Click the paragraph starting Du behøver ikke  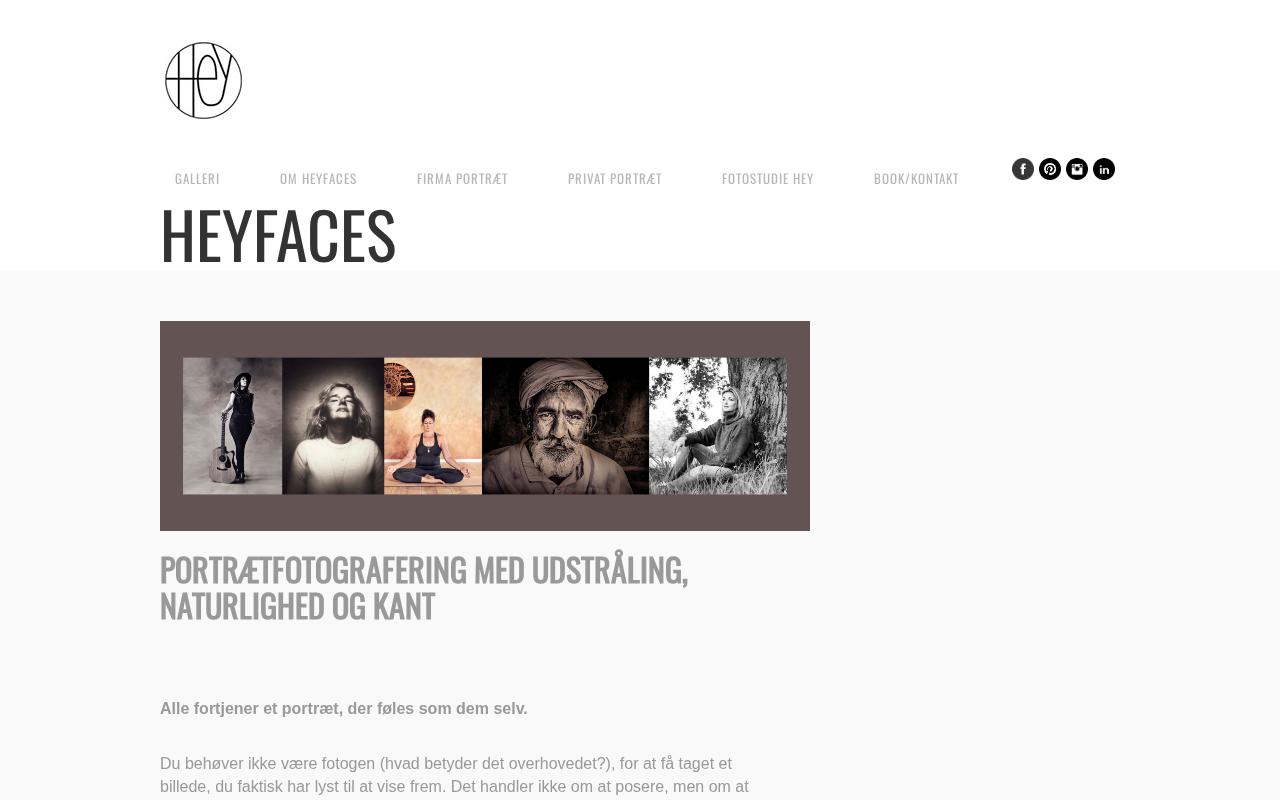pyautogui.click(x=455, y=776)
